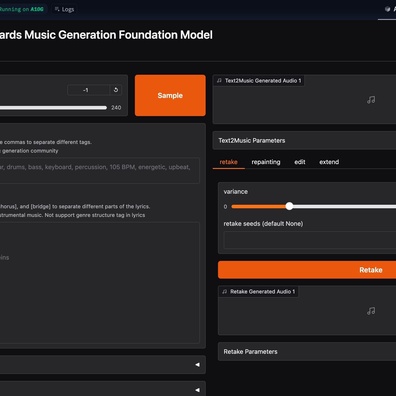Click the Logs icon in the top bar
396x396 pixels.
57,9
